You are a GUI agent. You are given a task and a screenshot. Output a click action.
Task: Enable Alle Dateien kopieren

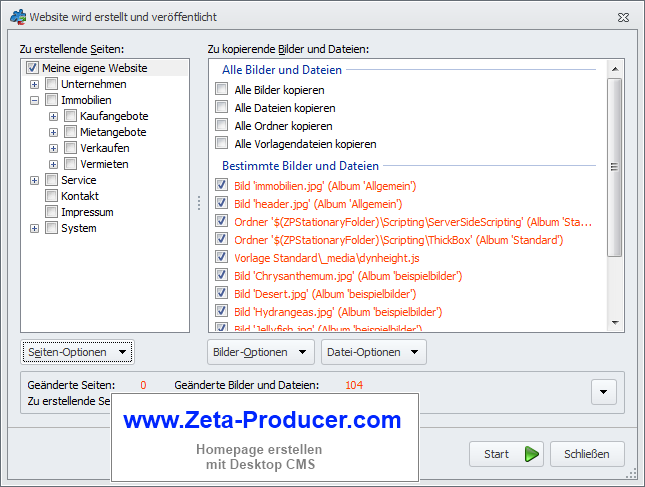tap(222, 107)
